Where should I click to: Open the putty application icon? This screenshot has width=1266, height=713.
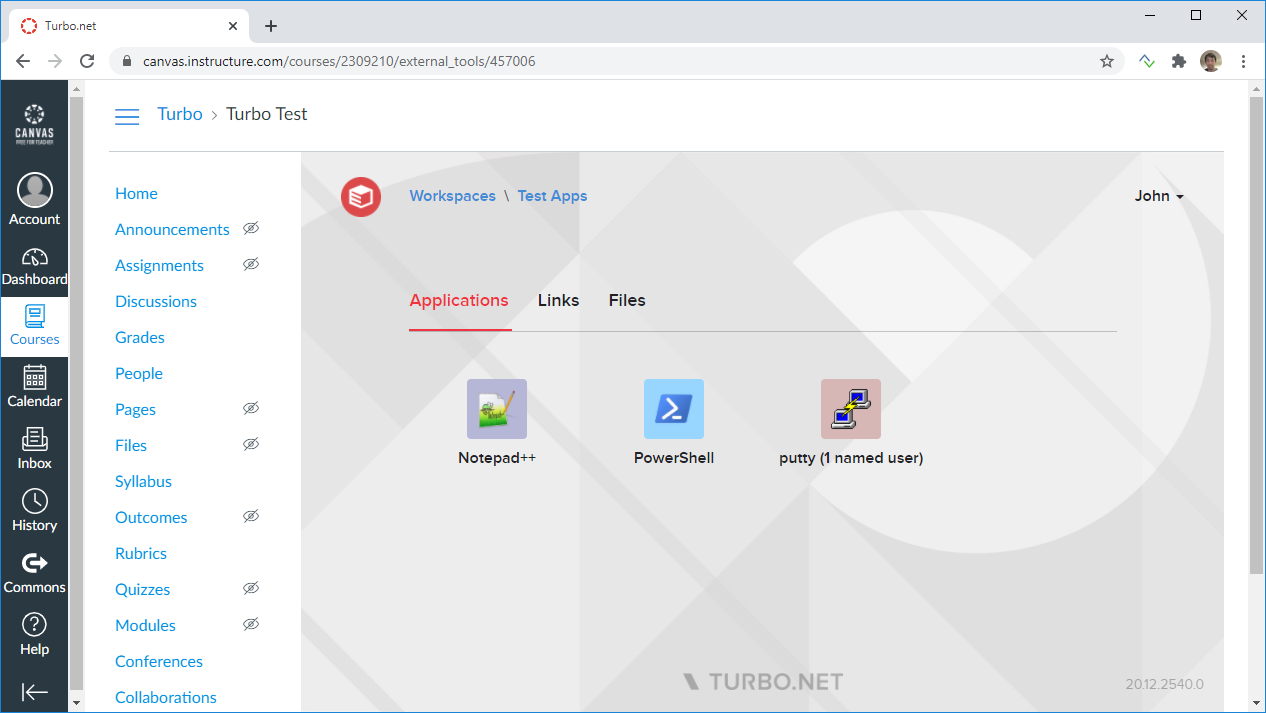pyautogui.click(x=851, y=409)
